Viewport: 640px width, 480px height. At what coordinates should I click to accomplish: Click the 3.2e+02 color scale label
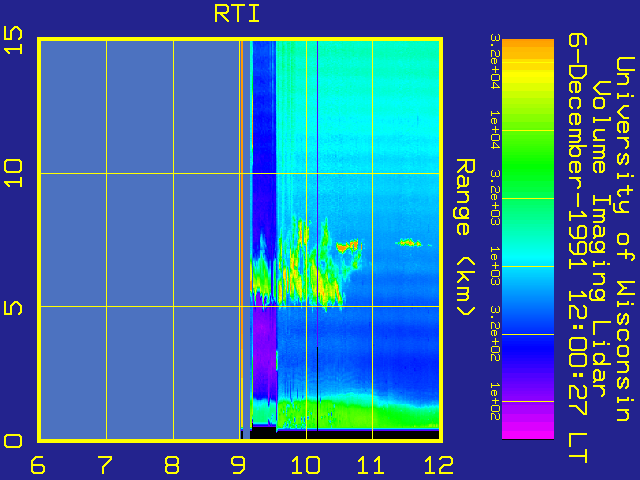495,334
